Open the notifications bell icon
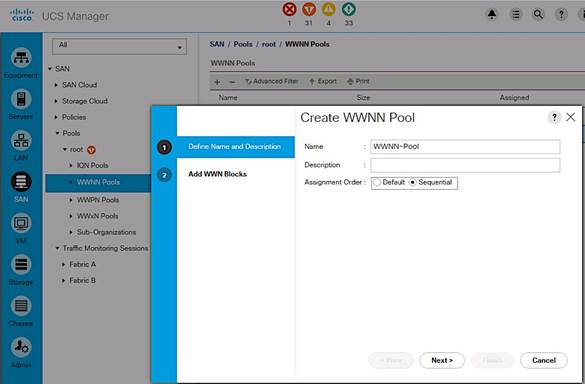 pyautogui.click(x=492, y=15)
